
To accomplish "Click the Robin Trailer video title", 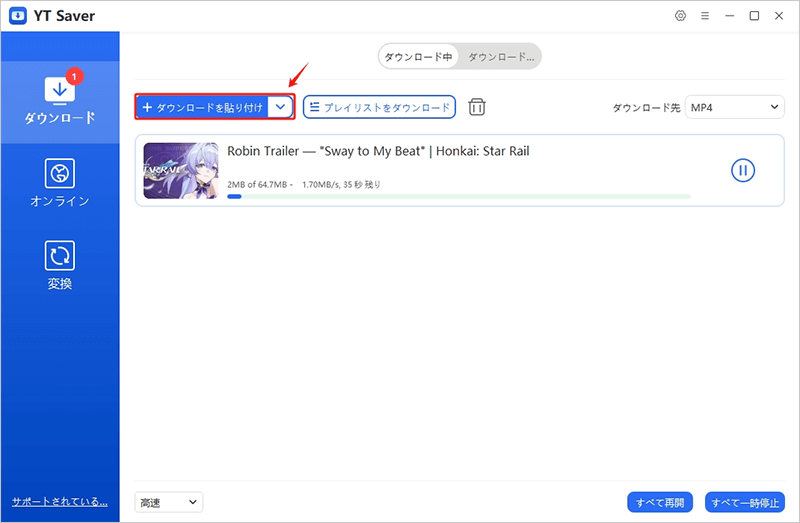I will pos(378,151).
